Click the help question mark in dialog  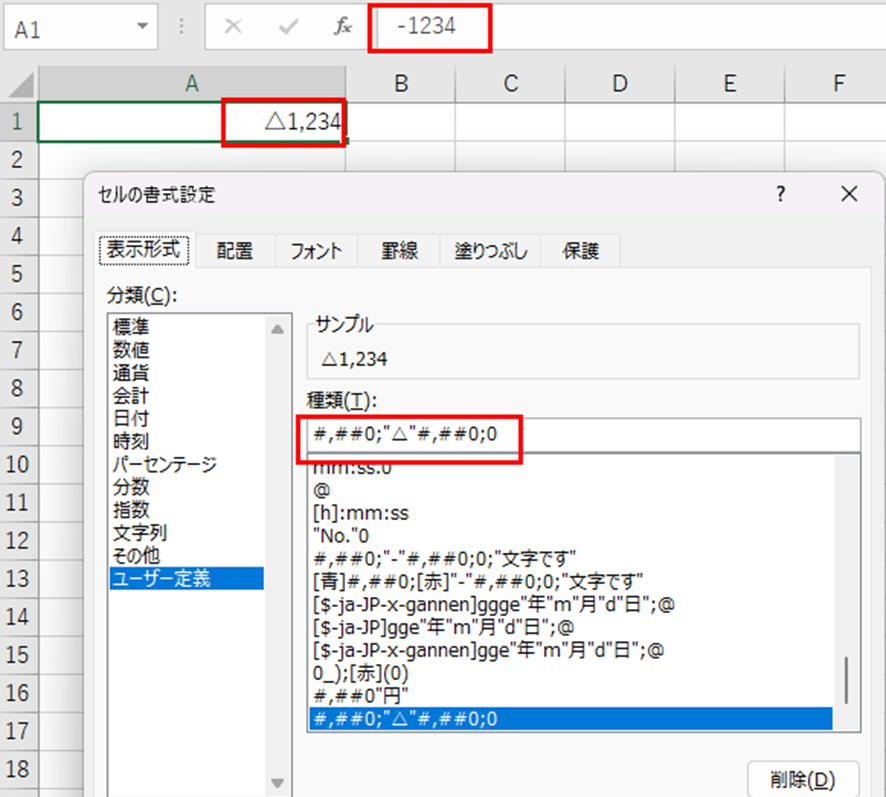click(781, 194)
